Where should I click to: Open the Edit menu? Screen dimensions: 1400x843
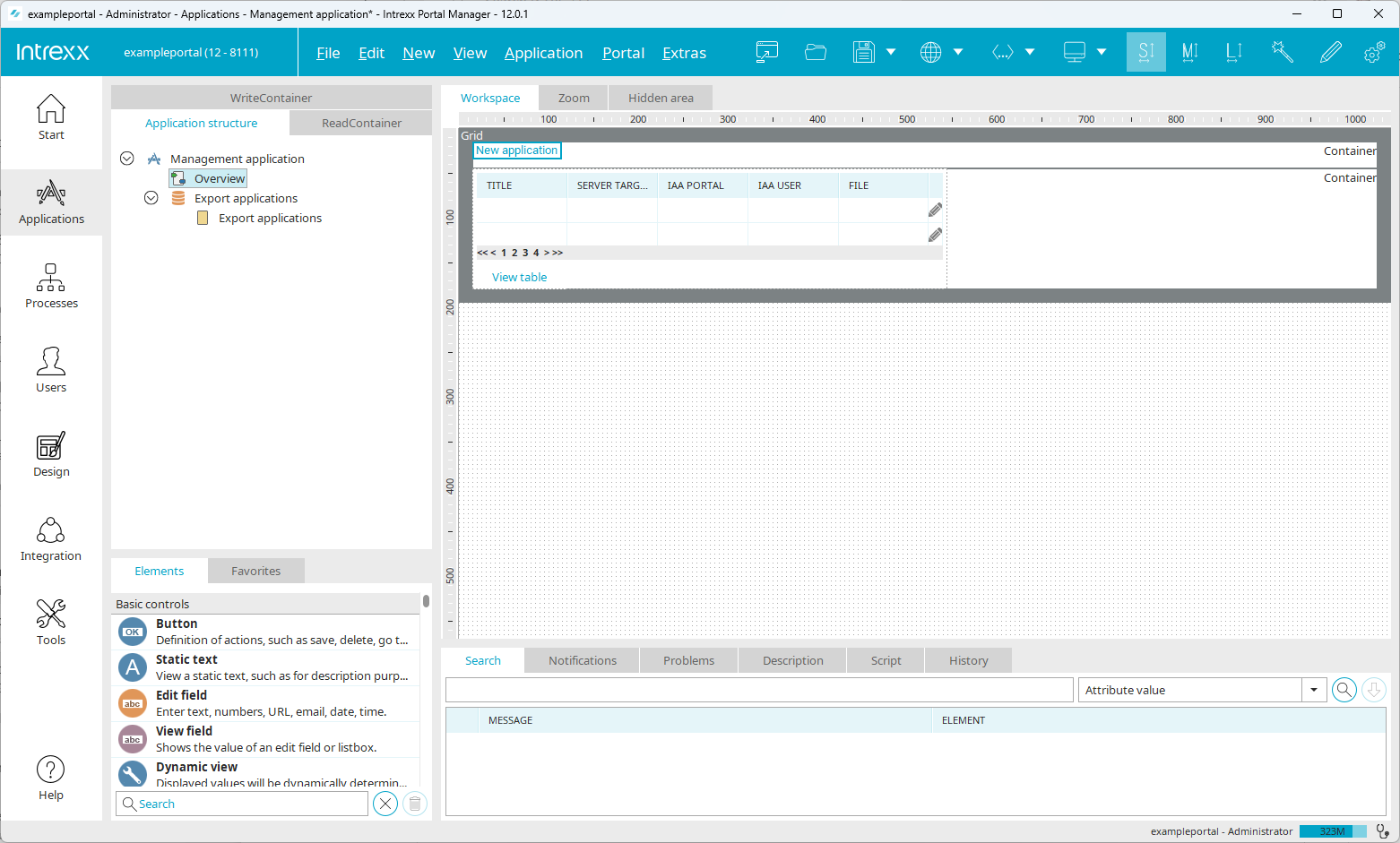click(371, 53)
